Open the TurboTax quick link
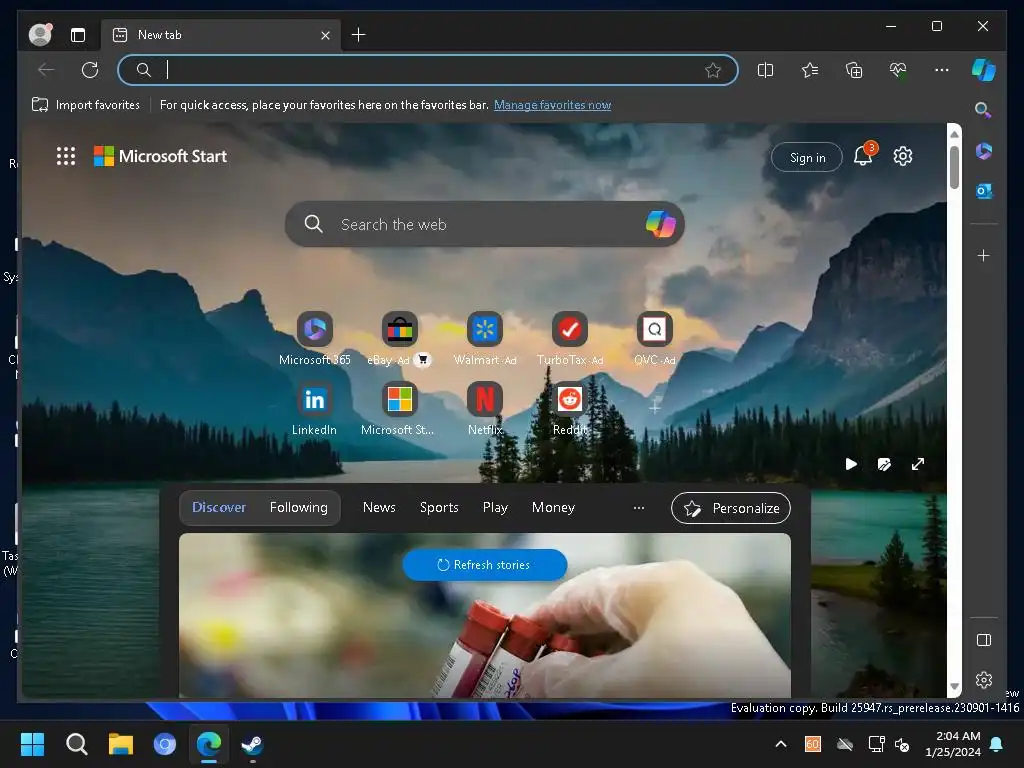Viewport: 1024px width, 768px height. (x=569, y=338)
